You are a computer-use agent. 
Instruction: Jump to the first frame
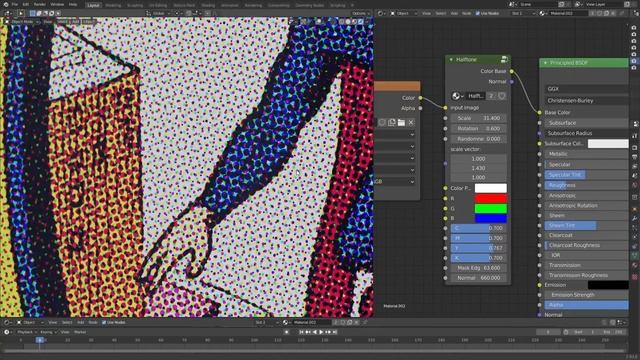[301, 332]
